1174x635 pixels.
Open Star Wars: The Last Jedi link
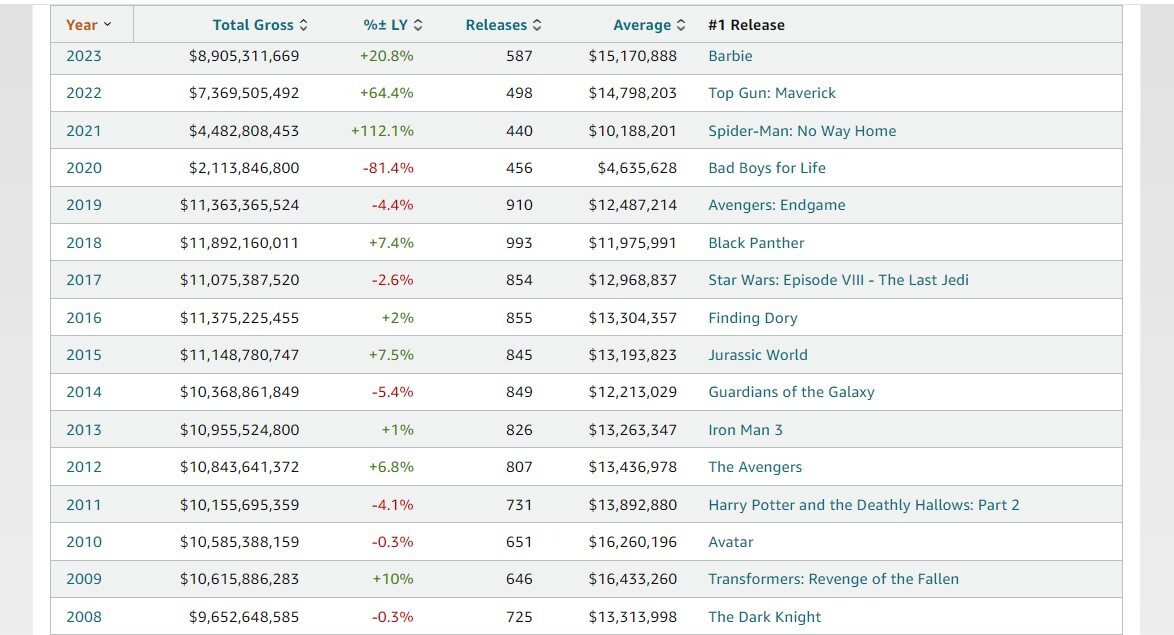tap(838, 280)
